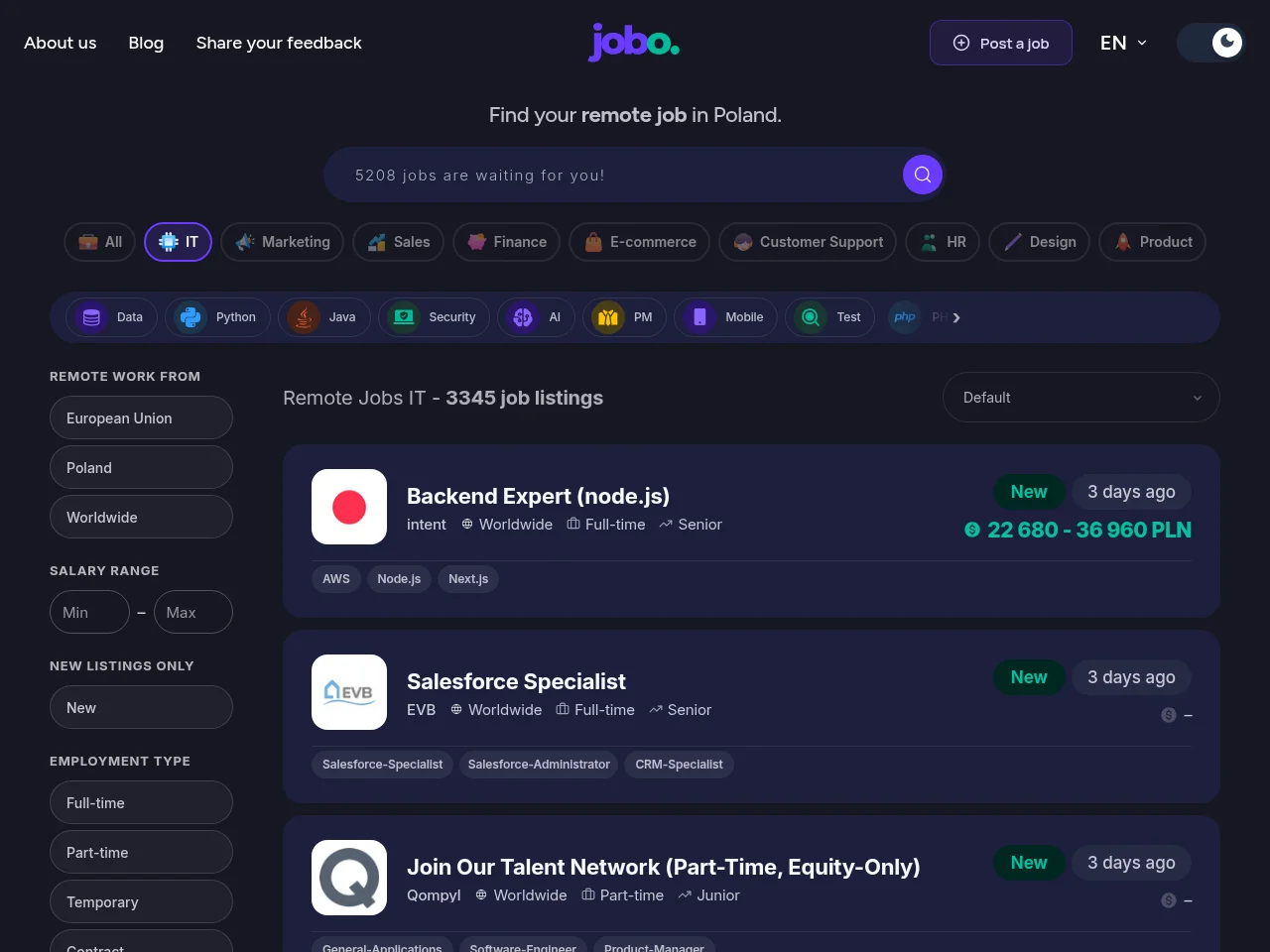1270x952 pixels.
Task: Click the Max salary input field
Action: coord(192,613)
